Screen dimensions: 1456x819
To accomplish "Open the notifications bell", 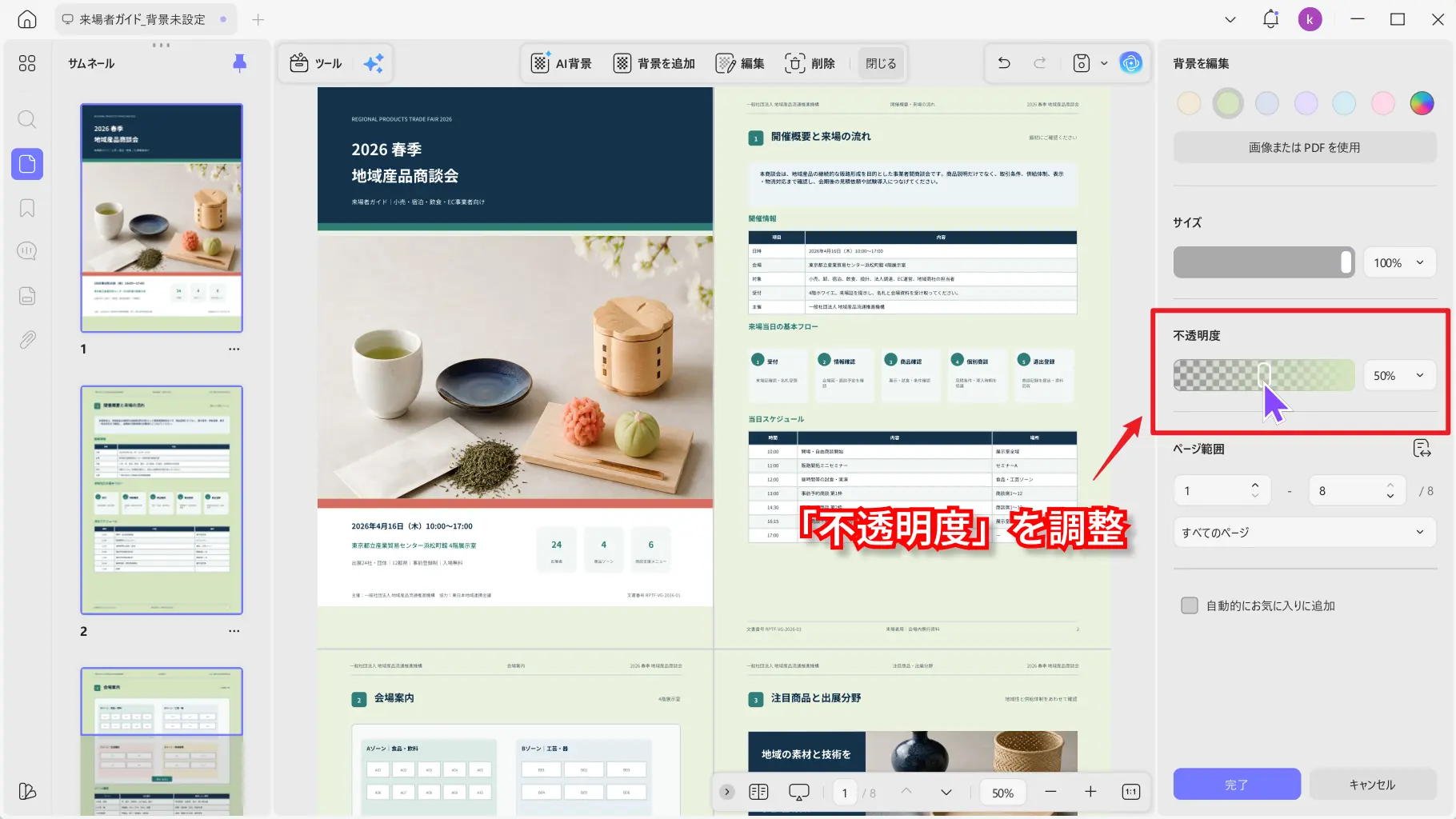I will point(1270,19).
